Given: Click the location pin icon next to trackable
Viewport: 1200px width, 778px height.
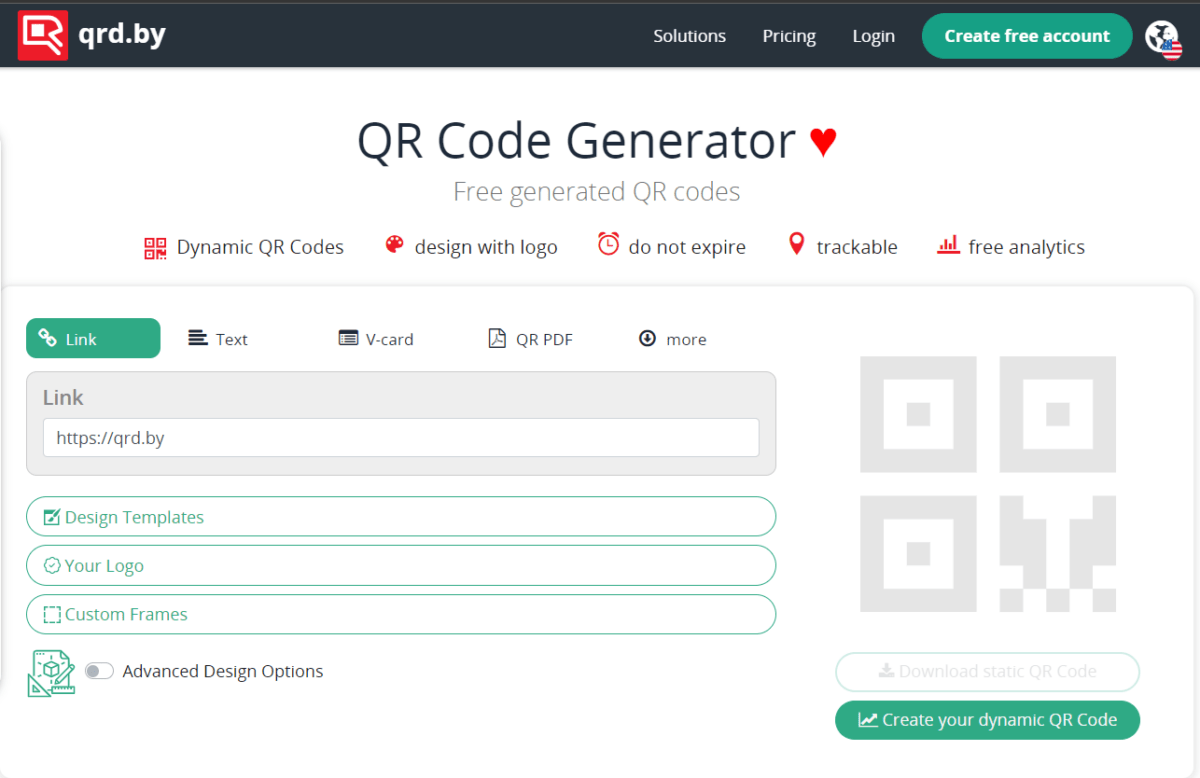Looking at the screenshot, I should pos(796,244).
